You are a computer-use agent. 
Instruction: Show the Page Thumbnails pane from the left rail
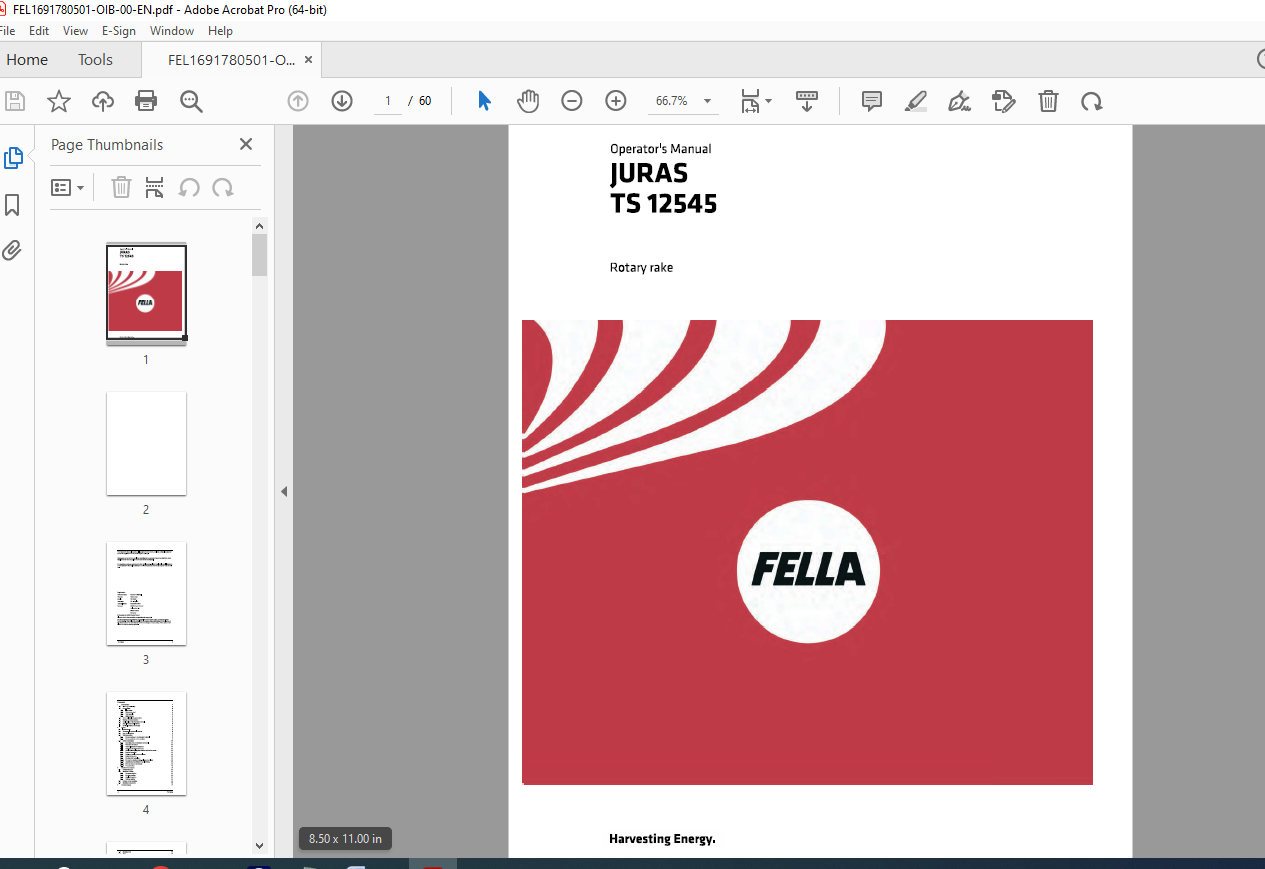point(13,158)
